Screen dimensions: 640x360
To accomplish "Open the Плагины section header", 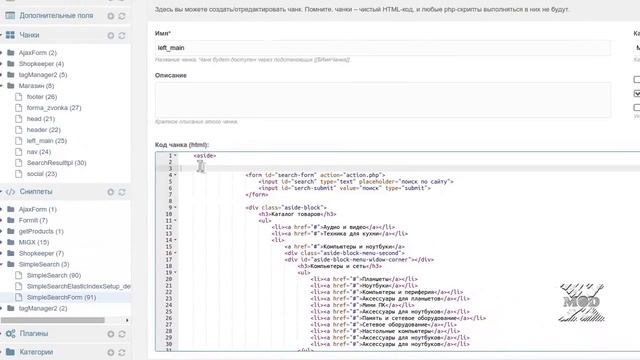I will click(34, 333).
